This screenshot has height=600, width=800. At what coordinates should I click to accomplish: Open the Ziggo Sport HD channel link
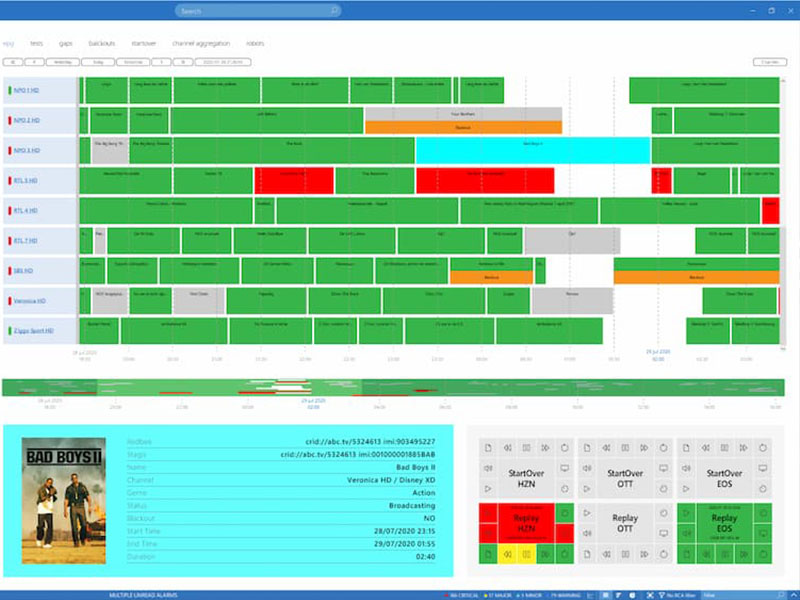[34, 331]
